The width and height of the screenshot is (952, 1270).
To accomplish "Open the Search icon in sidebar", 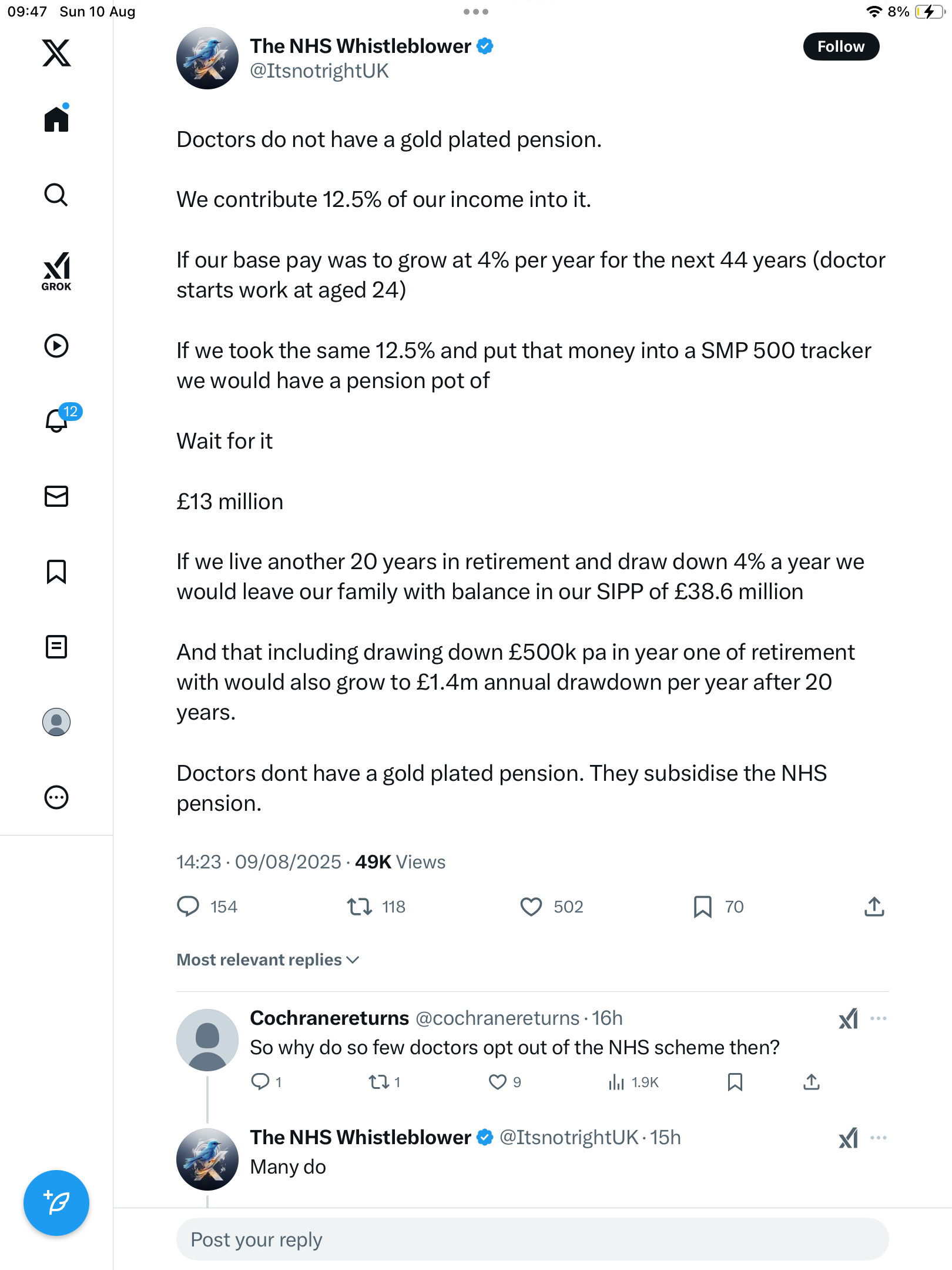I will pos(56,195).
